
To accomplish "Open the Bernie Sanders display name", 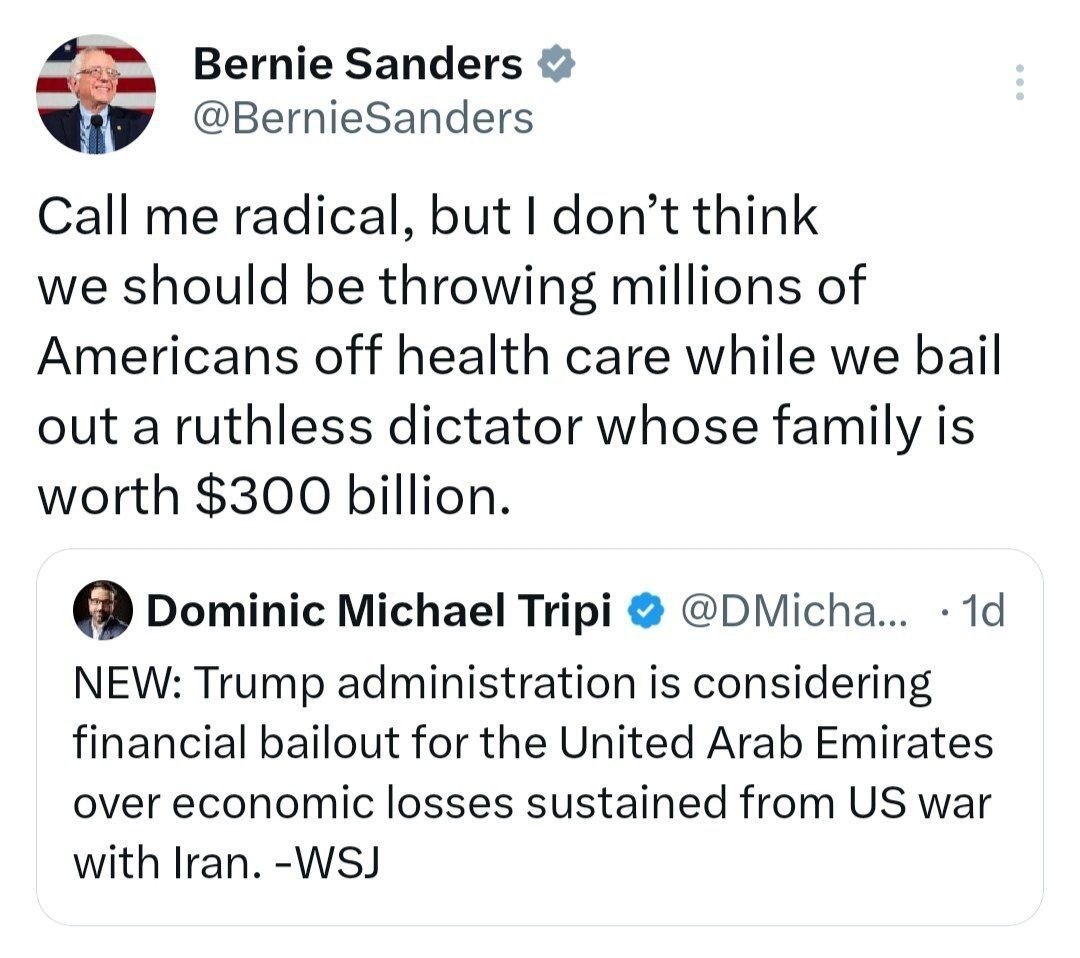I will [357, 65].
